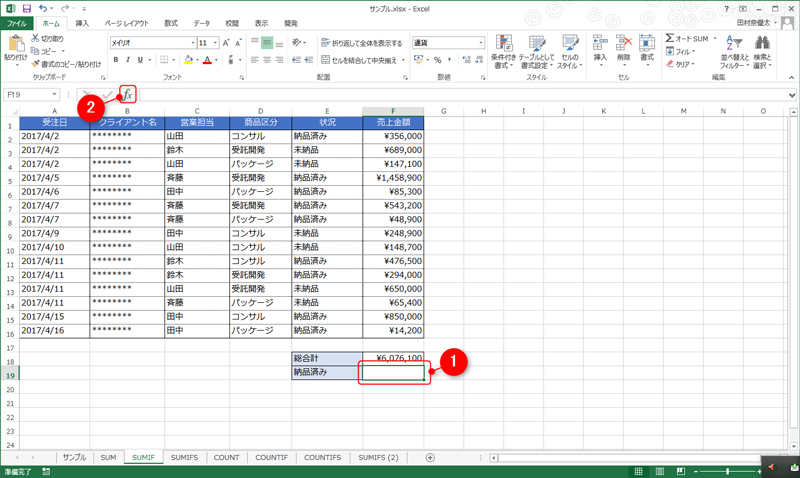
Task: Click the Font color A icon
Action: [207, 60]
